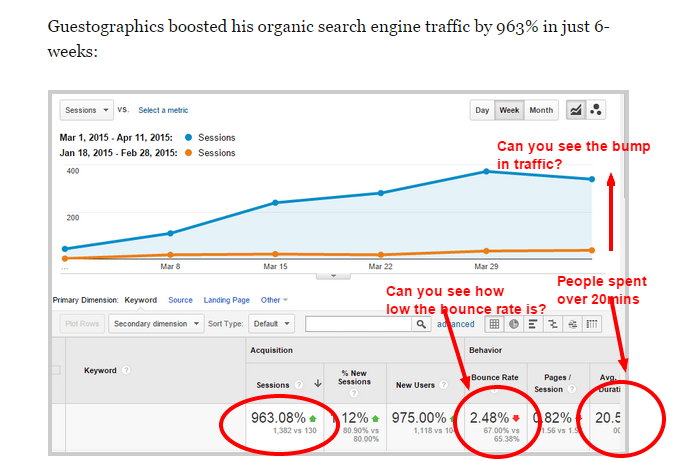
Task: Select Source as primary dimension
Action: coord(180,300)
